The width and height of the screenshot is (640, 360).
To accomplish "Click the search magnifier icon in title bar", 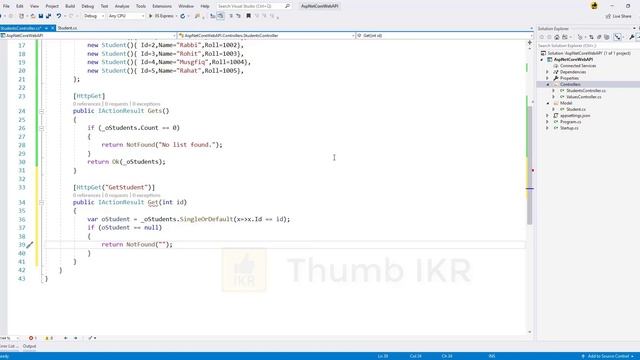I will [x=287, y=6].
